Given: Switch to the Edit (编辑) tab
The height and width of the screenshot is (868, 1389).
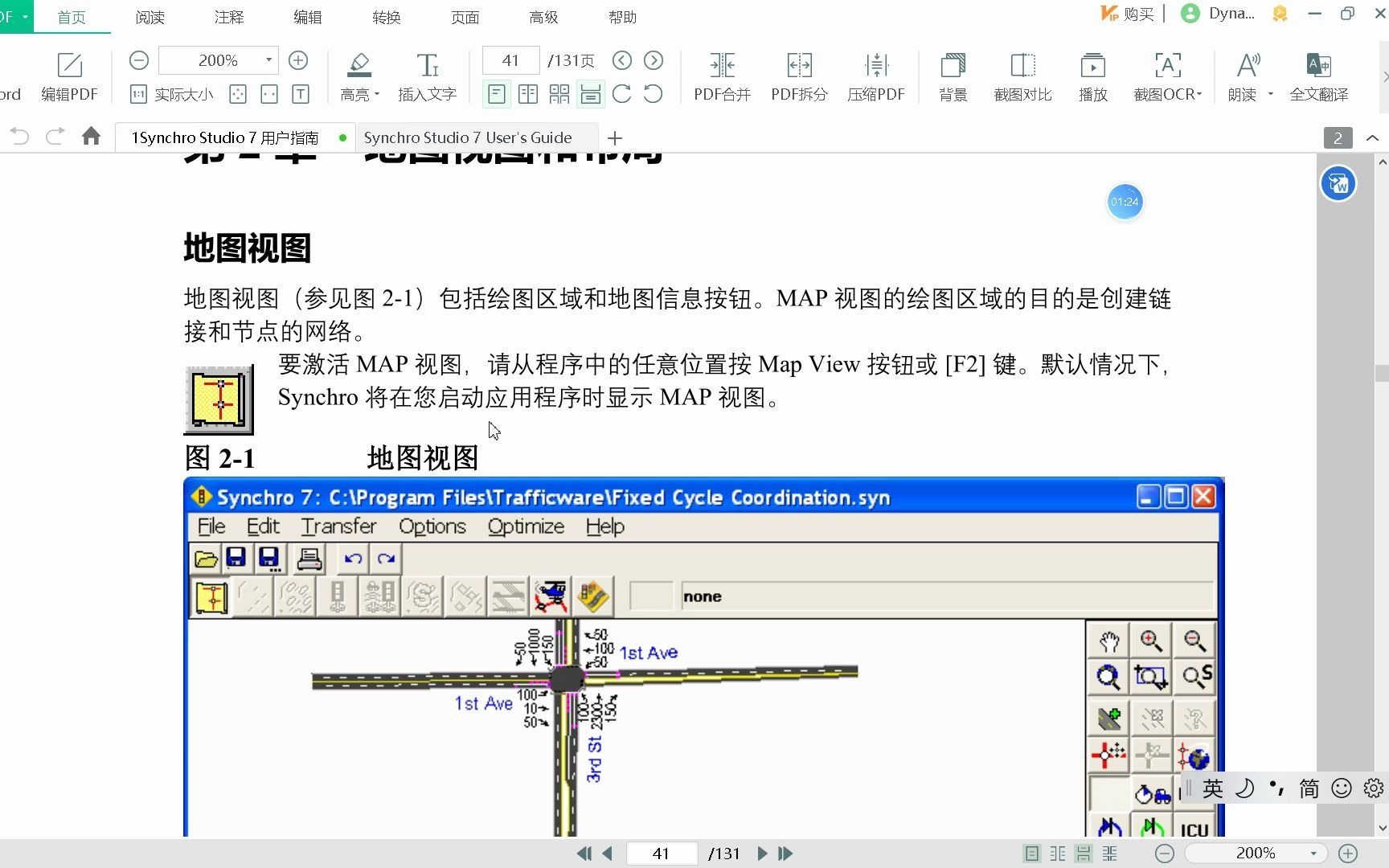Looking at the screenshot, I should point(307,17).
